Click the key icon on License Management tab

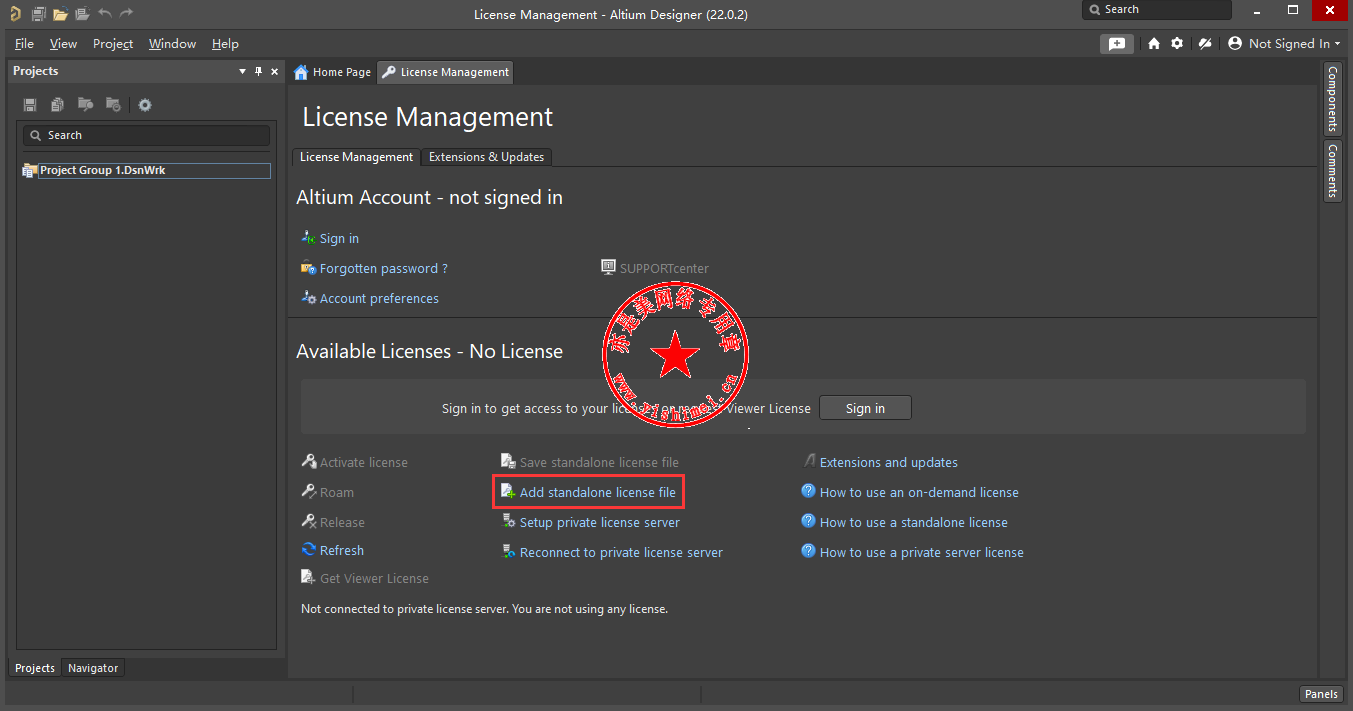(x=389, y=72)
